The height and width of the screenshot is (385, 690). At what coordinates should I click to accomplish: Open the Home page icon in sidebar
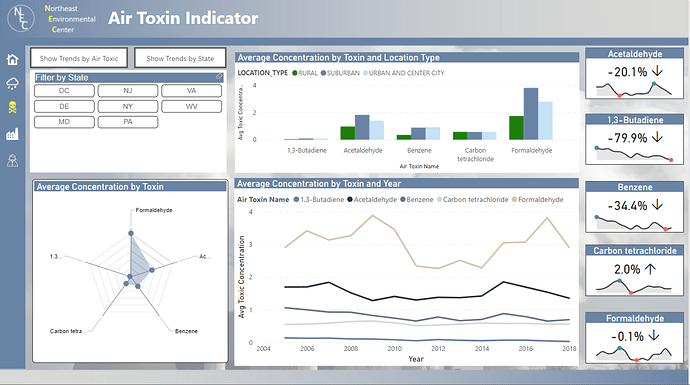[x=12, y=59]
